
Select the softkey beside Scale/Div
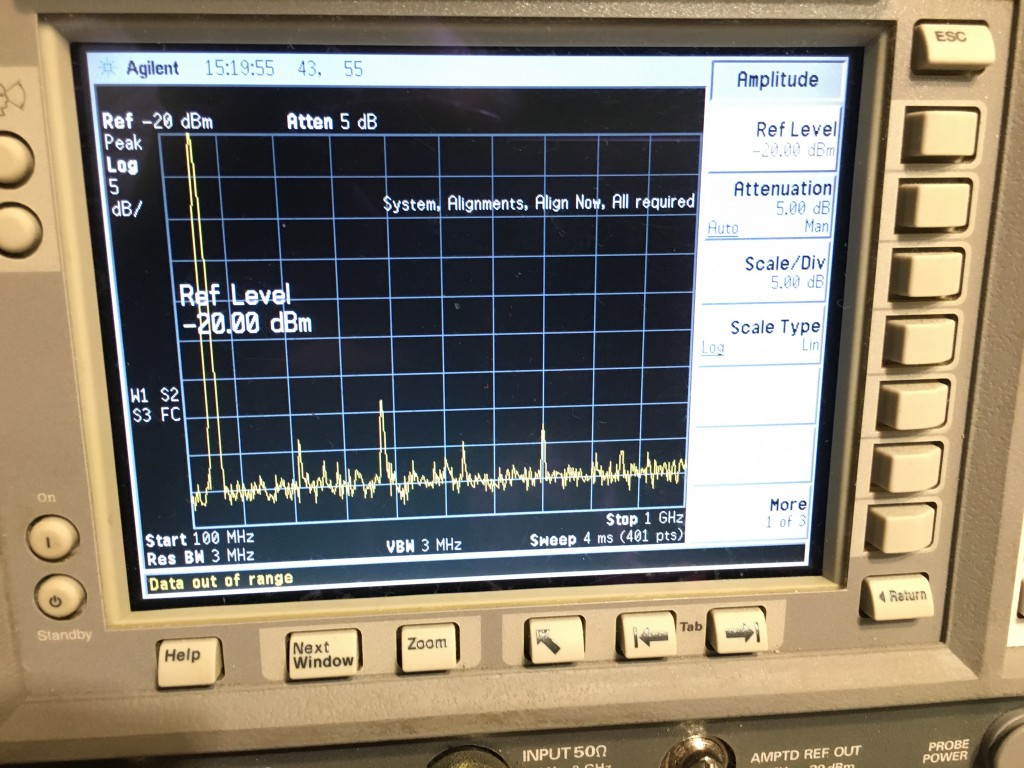tap(927, 272)
